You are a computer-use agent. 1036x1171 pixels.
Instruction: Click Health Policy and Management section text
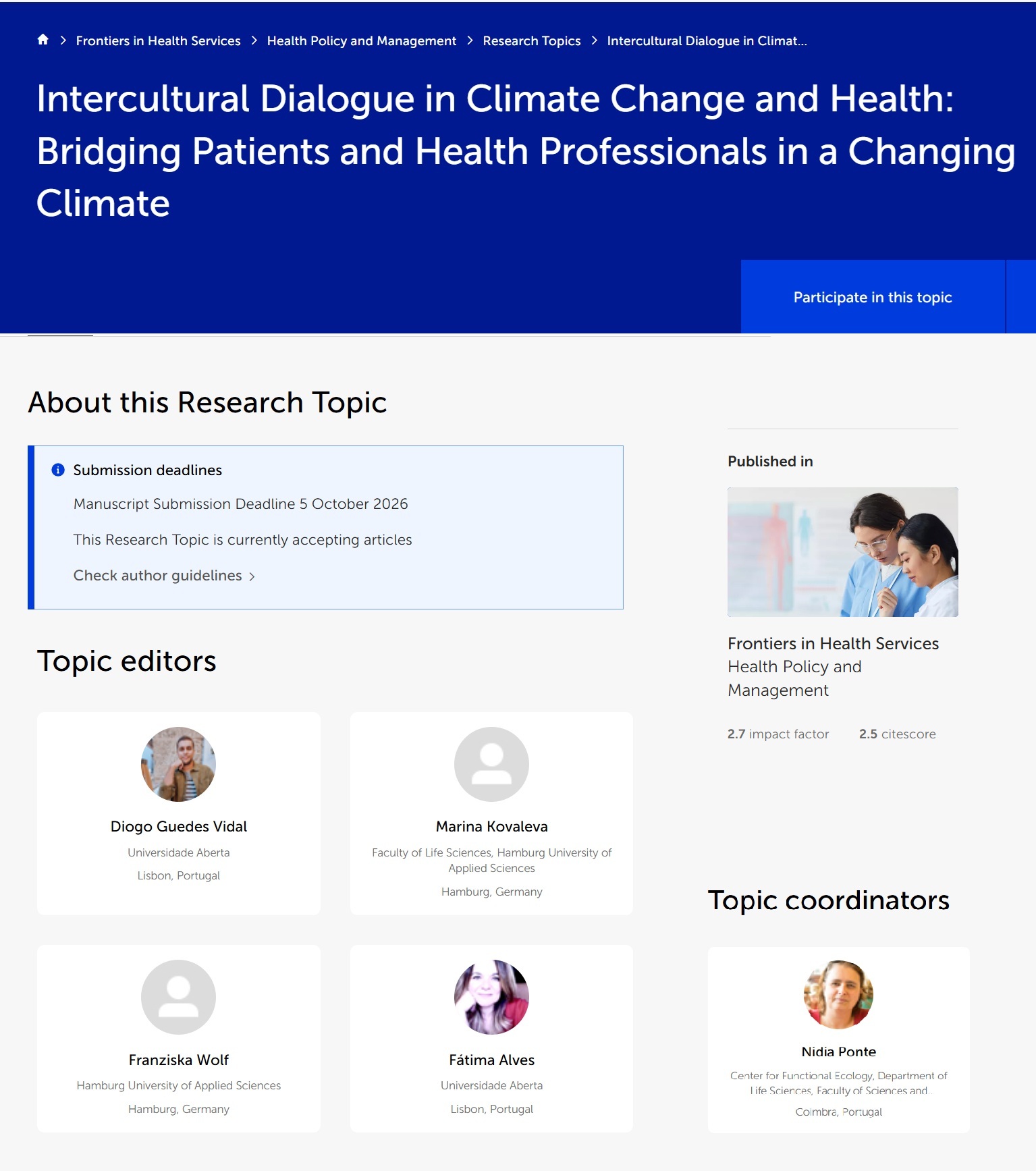click(794, 678)
